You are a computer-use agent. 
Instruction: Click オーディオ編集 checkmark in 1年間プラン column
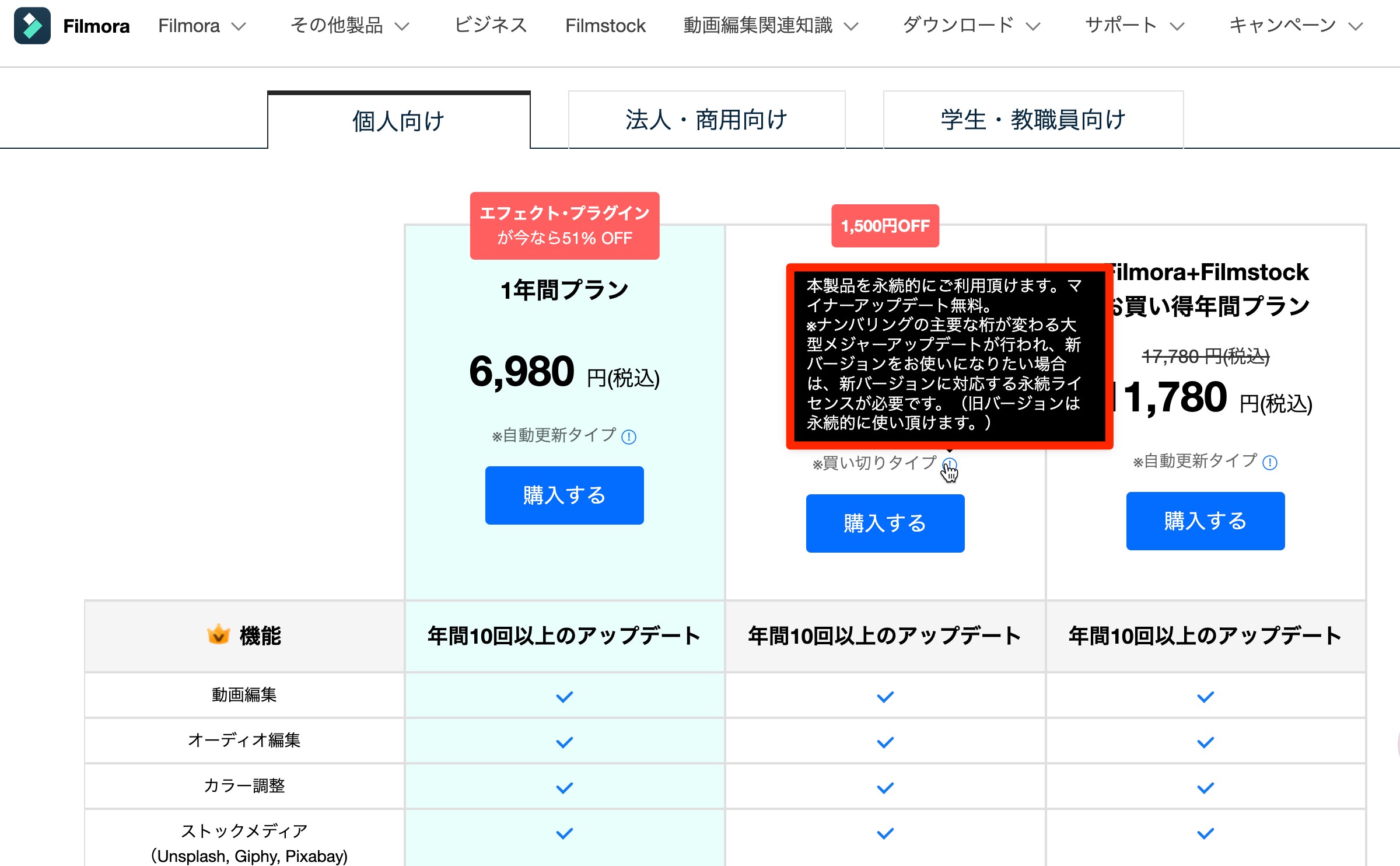[x=564, y=742]
